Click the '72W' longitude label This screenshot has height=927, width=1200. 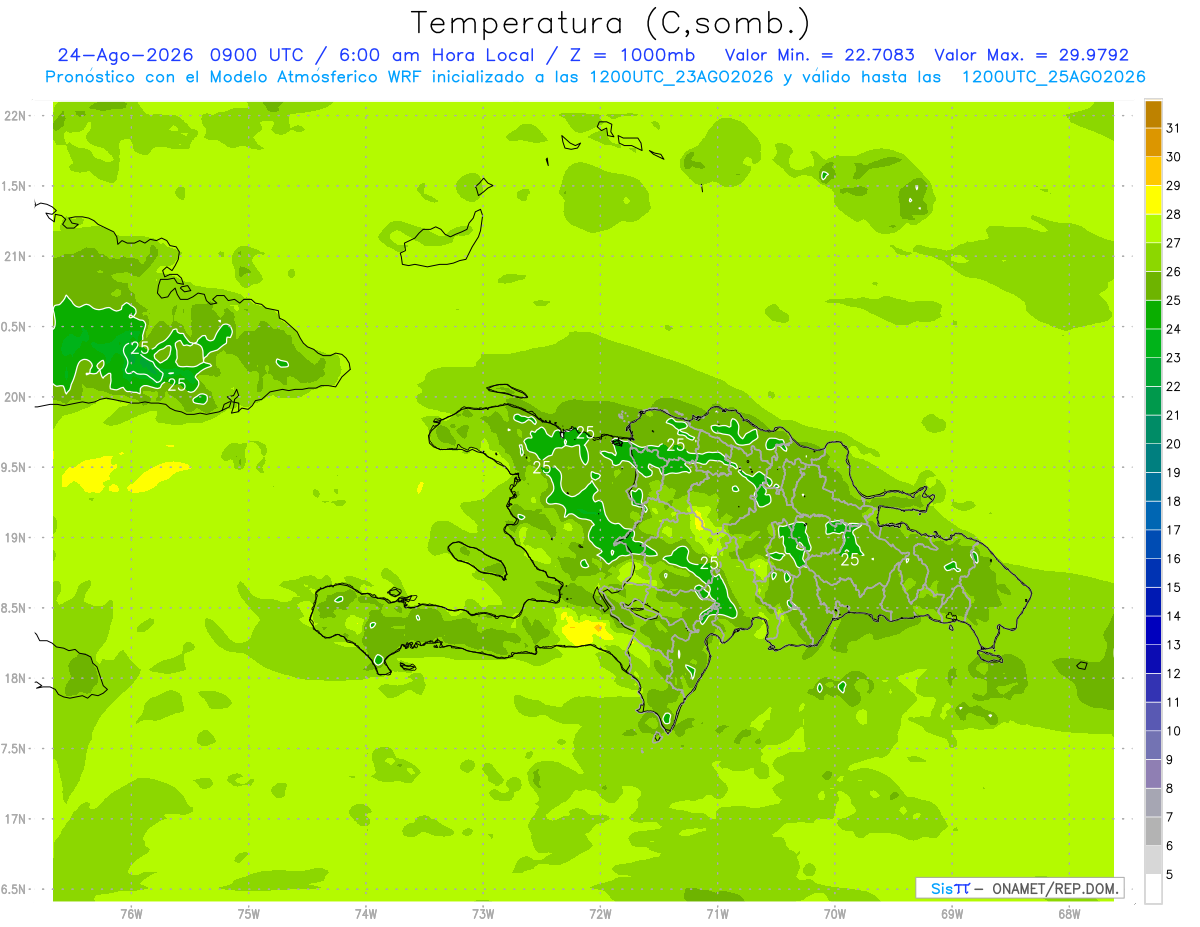coord(600,913)
